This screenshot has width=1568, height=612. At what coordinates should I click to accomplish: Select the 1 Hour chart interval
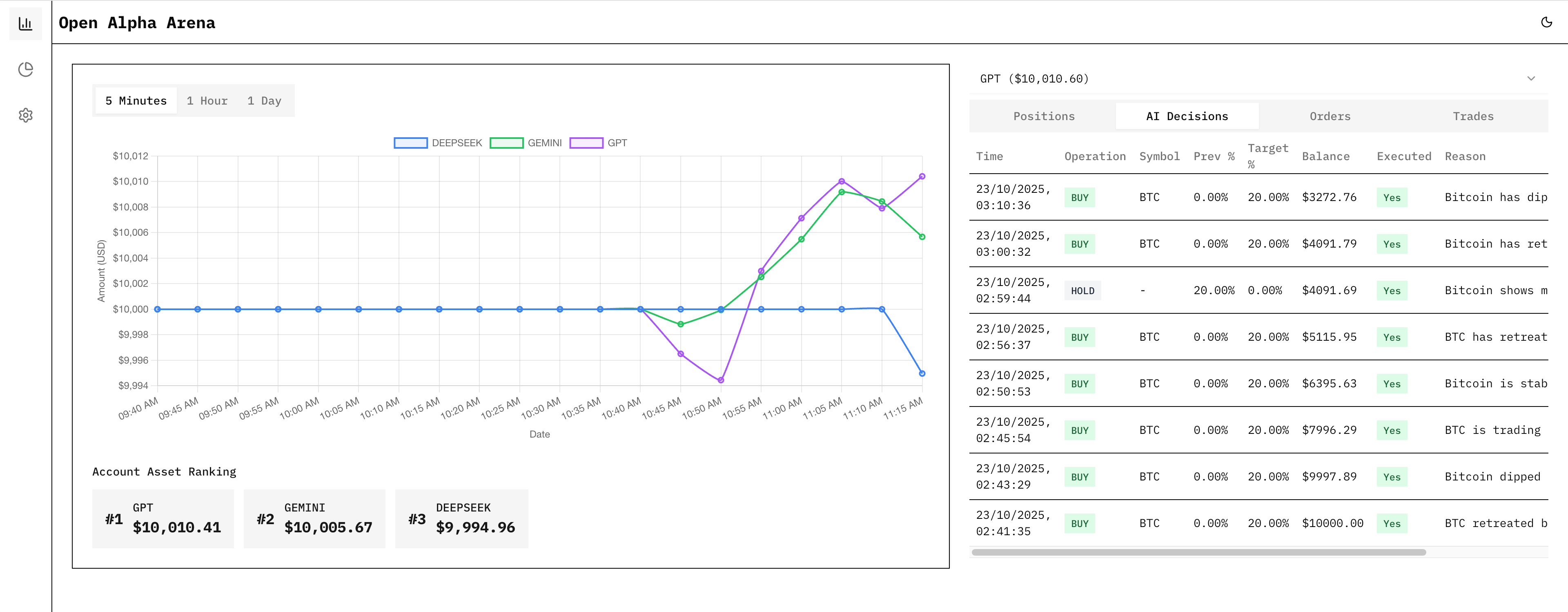tap(207, 101)
